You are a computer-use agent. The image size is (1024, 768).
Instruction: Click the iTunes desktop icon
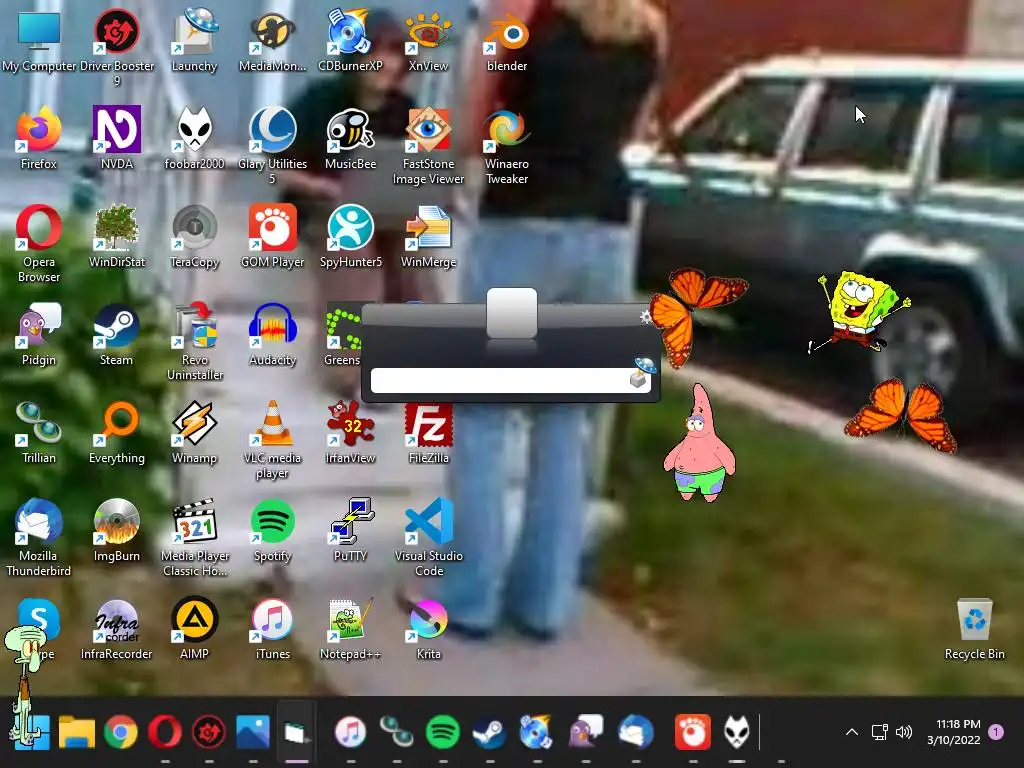272,628
